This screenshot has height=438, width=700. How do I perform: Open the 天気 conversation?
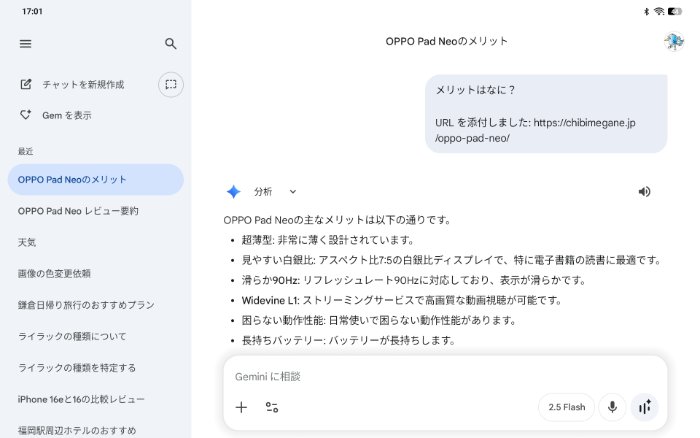click(x=27, y=242)
